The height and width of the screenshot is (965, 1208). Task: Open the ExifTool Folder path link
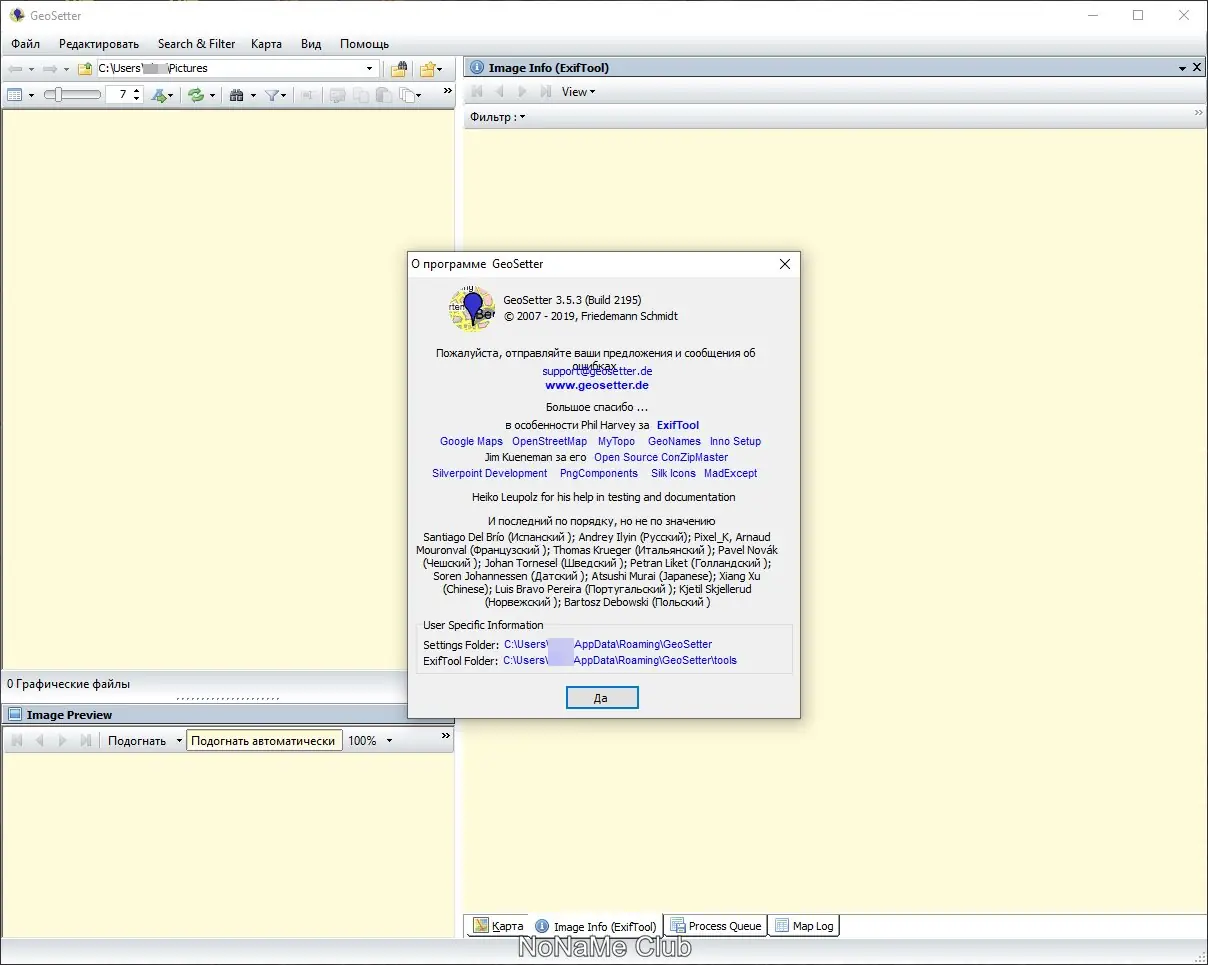click(x=620, y=661)
